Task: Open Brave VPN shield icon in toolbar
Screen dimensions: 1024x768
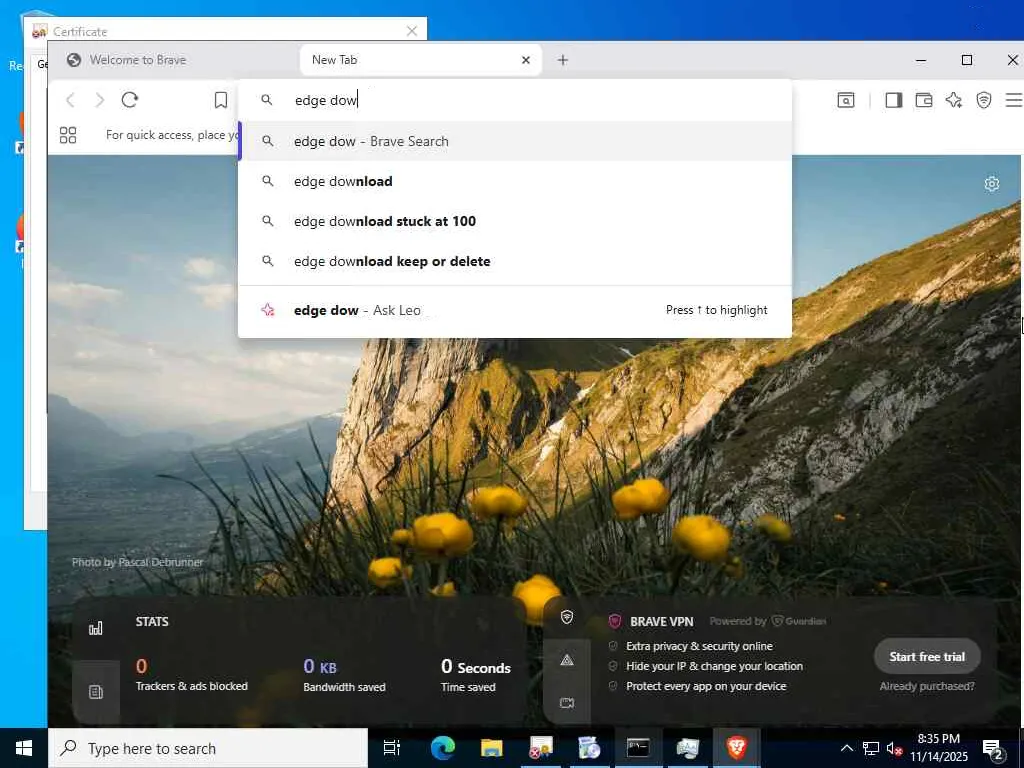Action: coord(984,100)
